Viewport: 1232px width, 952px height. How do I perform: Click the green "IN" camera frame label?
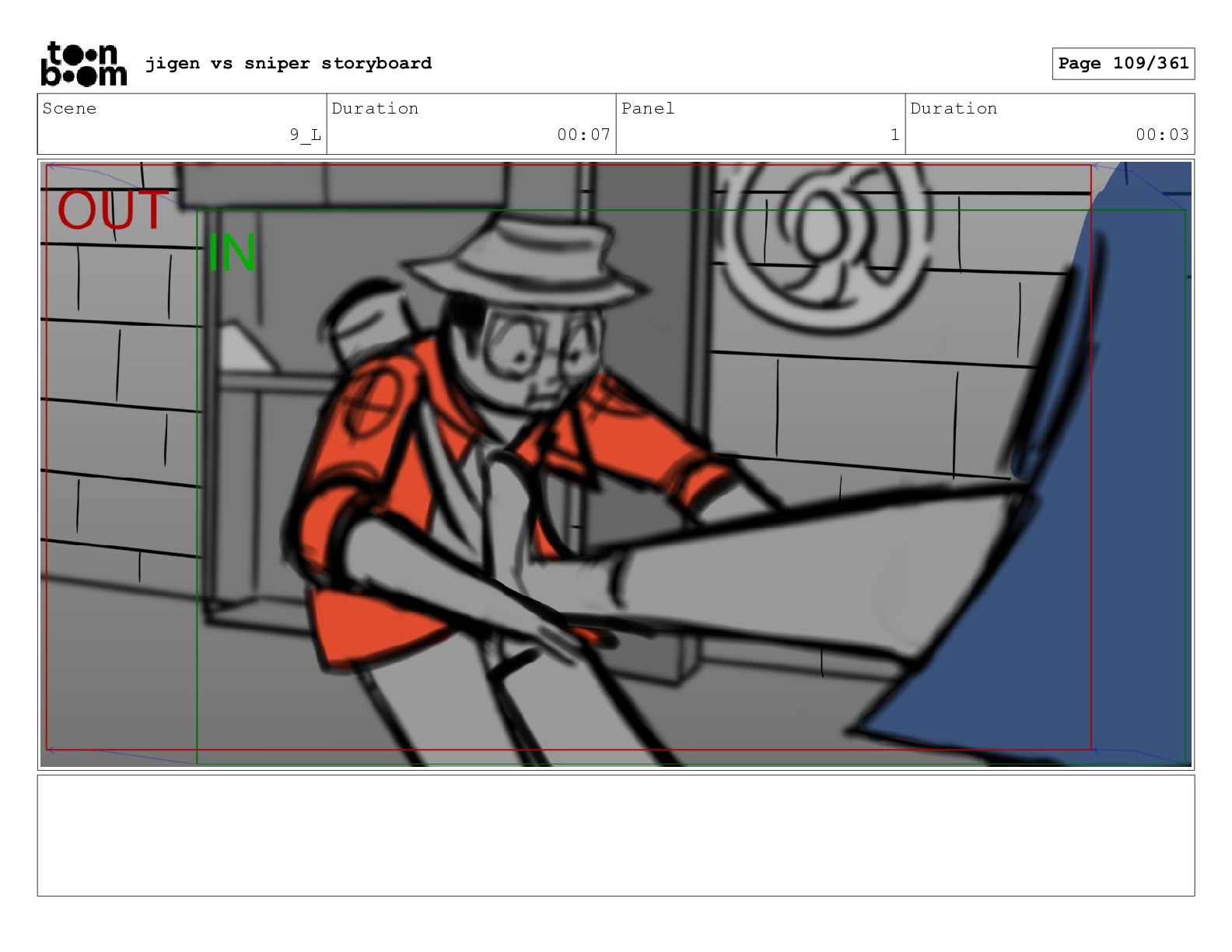click(x=232, y=253)
